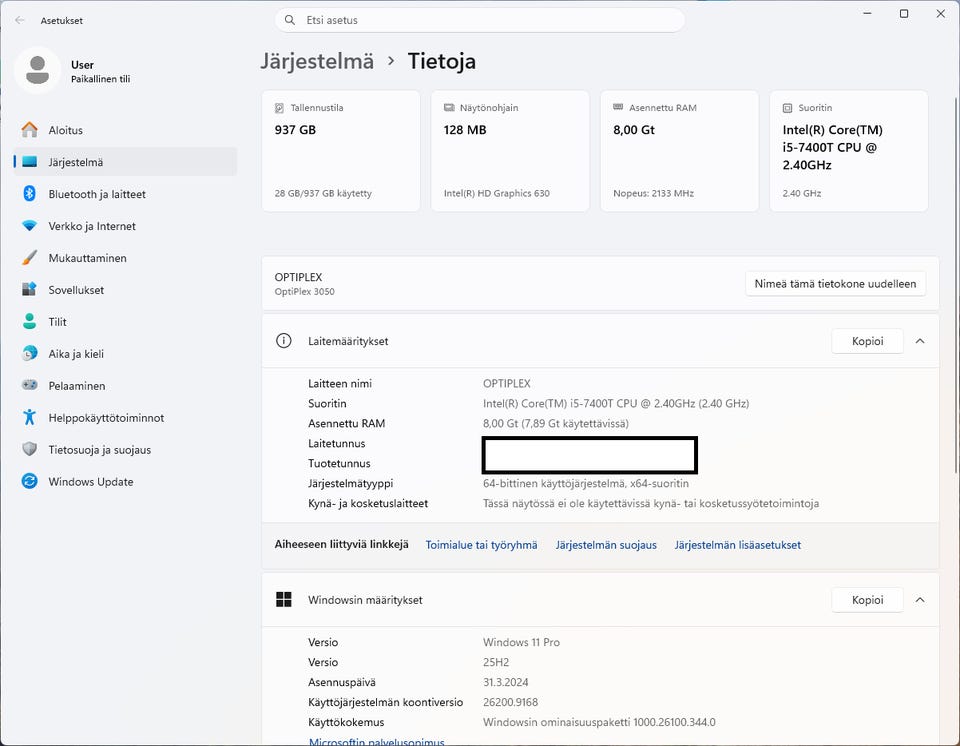The width and height of the screenshot is (960, 746).
Task: Click the Asennuspäivä value 31.3.2024
Action: 505,682
